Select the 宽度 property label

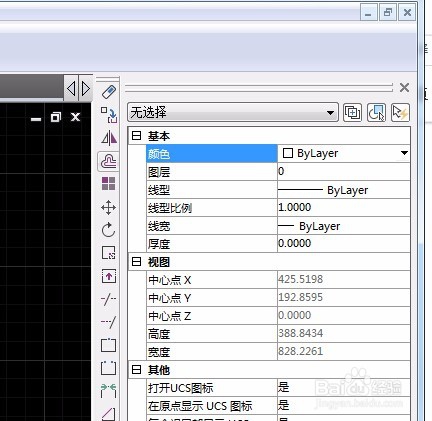coord(159,352)
